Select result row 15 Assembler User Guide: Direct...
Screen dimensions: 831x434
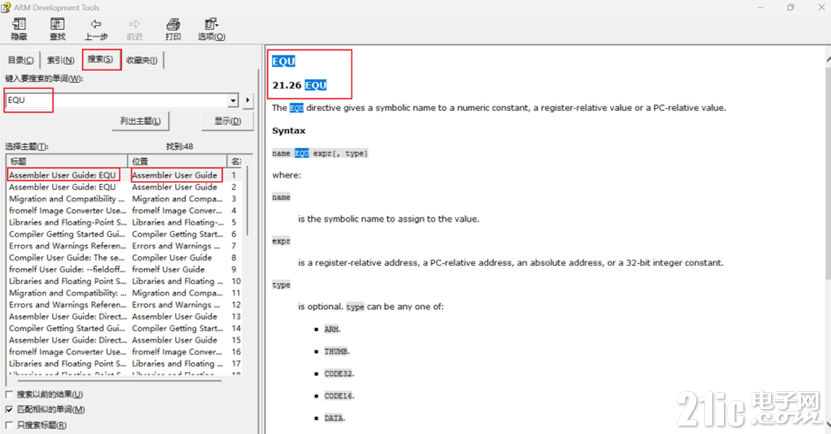click(x=125, y=340)
